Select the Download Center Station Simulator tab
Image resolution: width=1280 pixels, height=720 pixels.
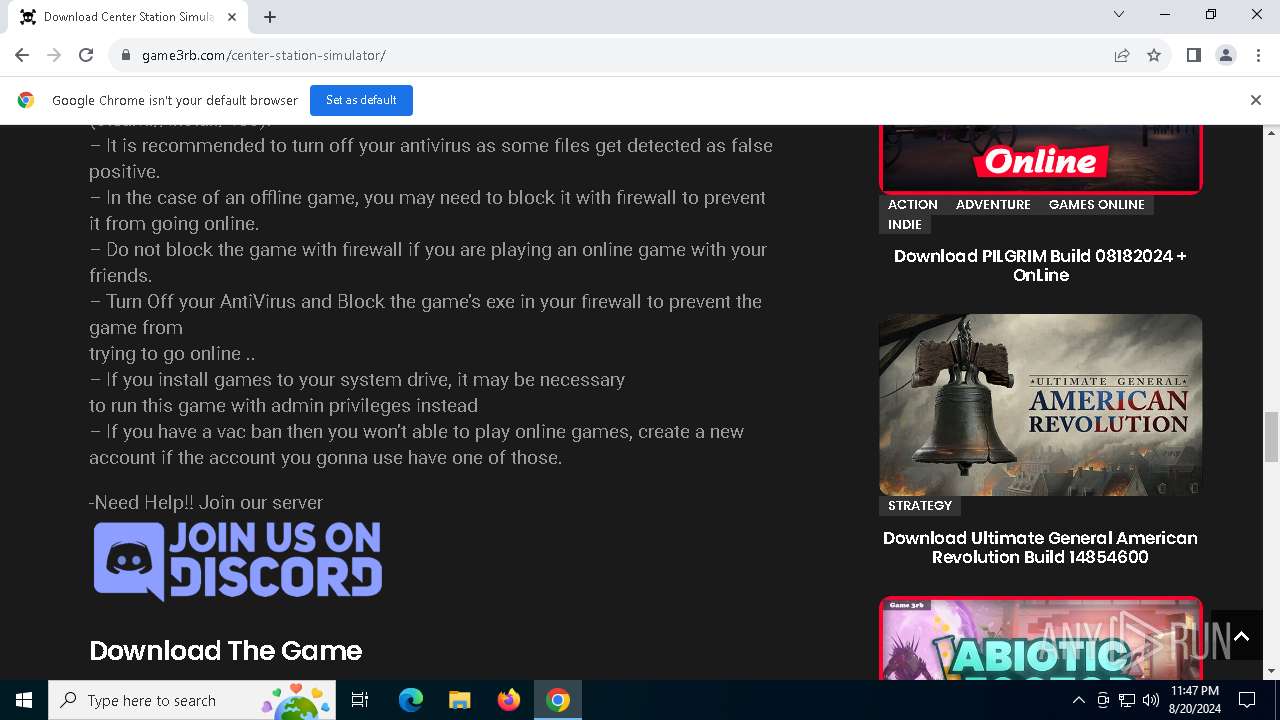click(128, 17)
